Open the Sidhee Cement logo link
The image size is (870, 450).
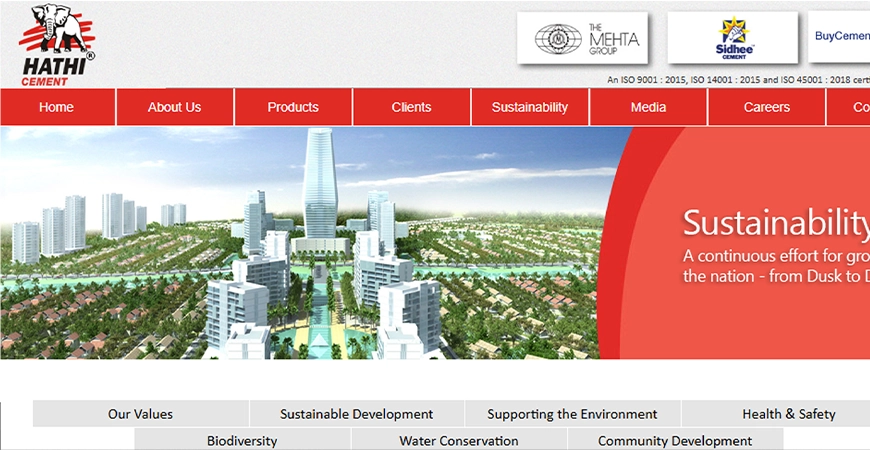(x=733, y=39)
